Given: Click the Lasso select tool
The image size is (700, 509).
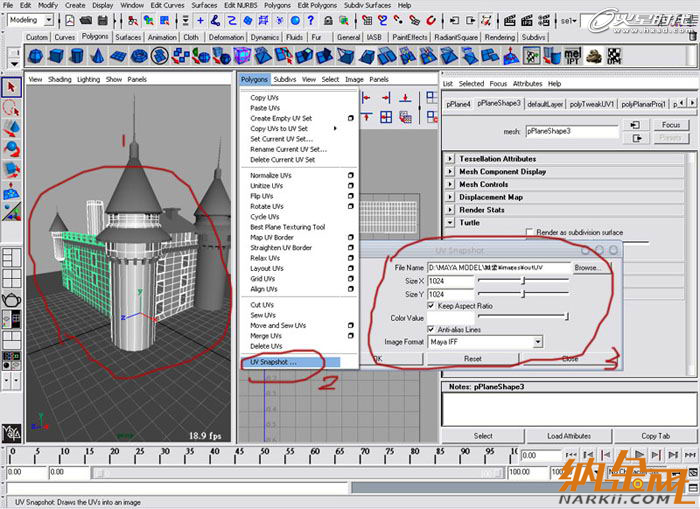Looking at the screenshot, I should [12, 107].
